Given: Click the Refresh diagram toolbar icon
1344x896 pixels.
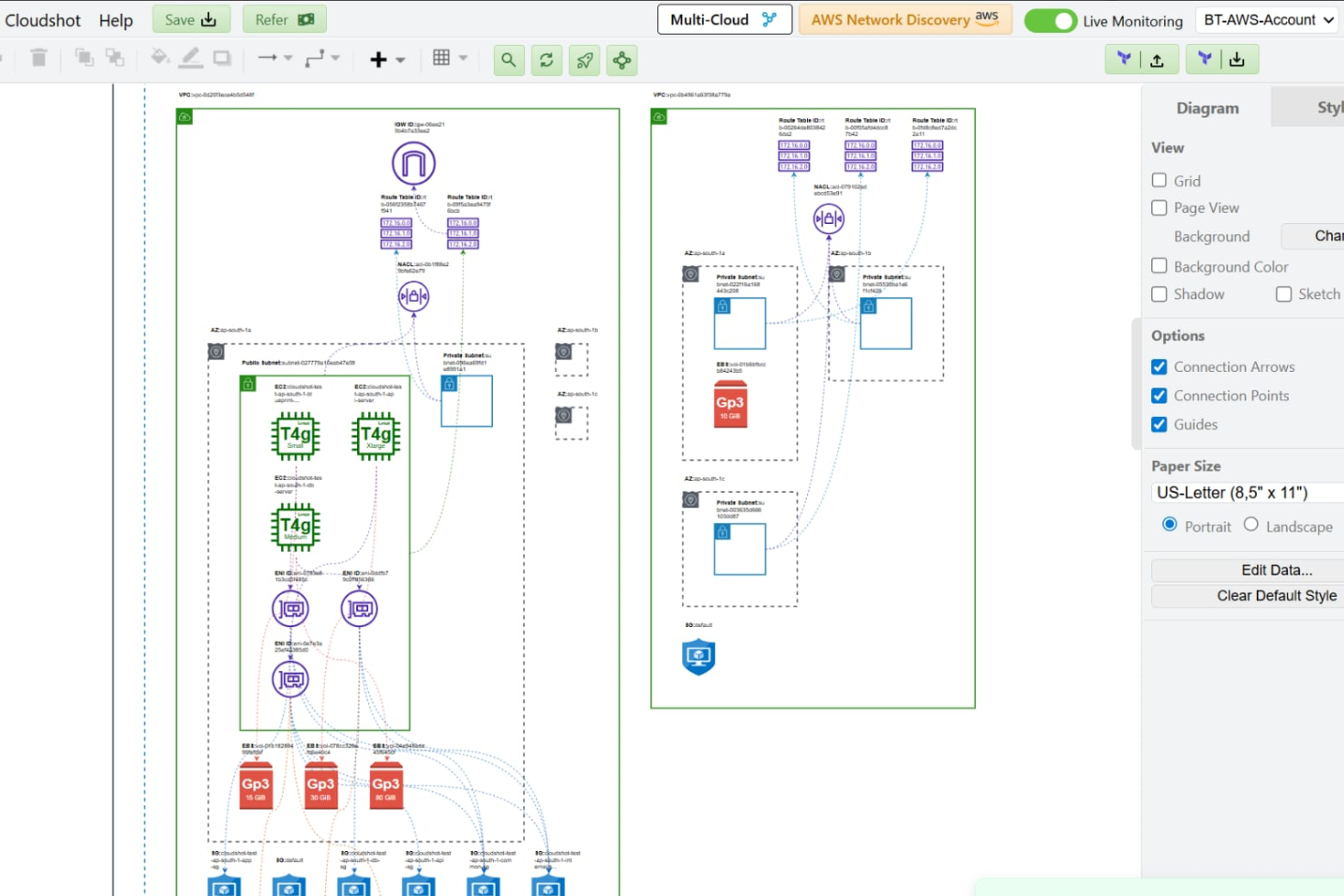Looking at the screenshot, I should pyautogui.click(x=546, y=60).
